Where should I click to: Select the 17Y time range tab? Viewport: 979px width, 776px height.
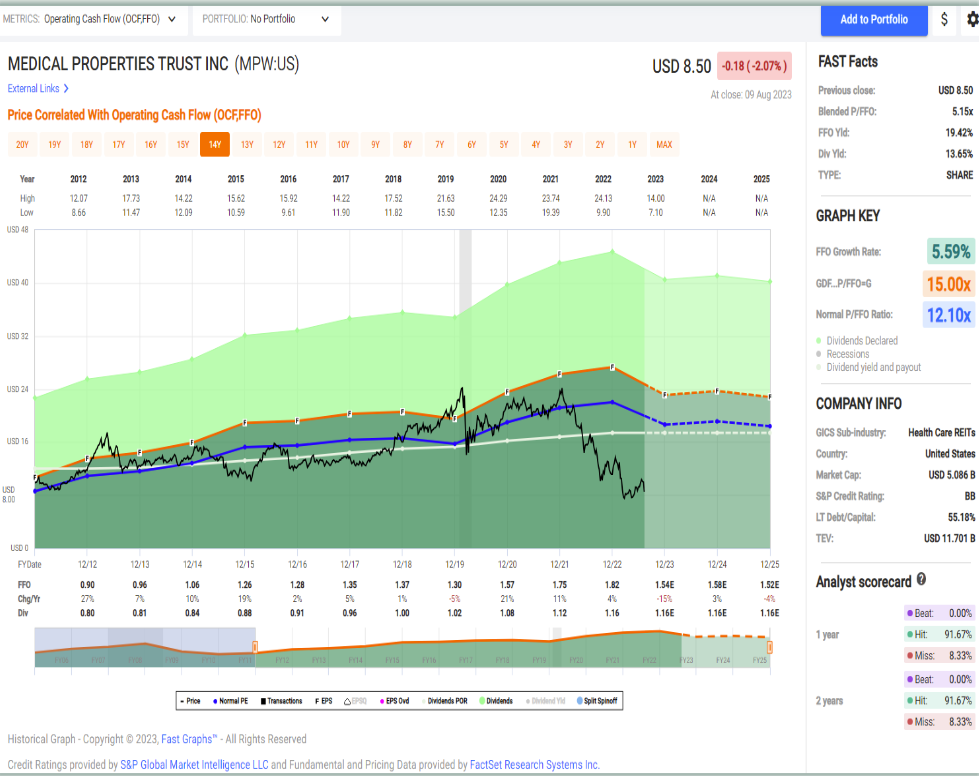coord(119,144)
